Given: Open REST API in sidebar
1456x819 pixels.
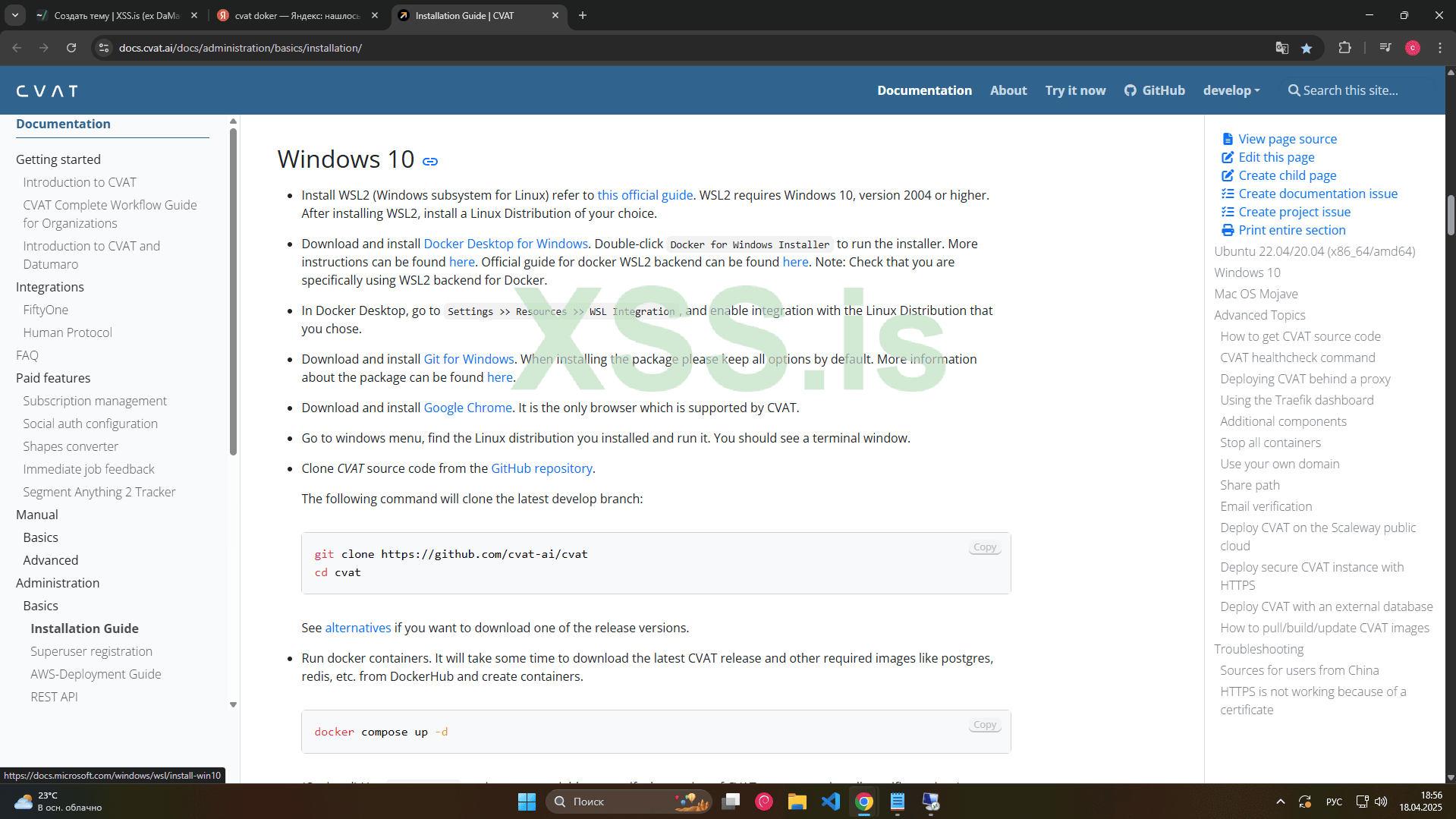Looking at the screenshot, I should [54, 697].
